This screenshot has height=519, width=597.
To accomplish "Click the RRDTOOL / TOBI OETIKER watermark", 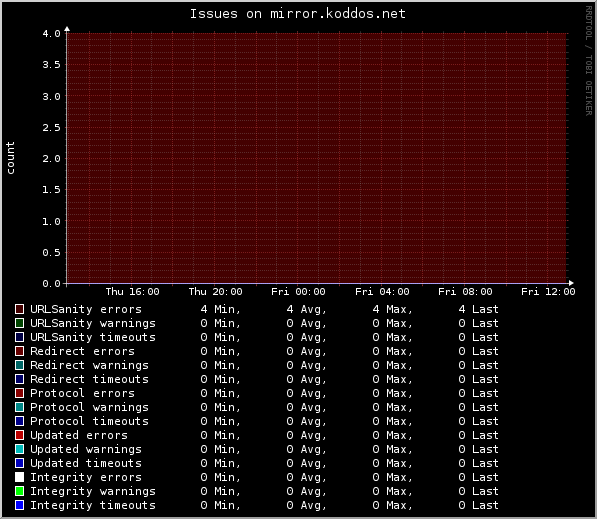I will click(x=589, y=61).
